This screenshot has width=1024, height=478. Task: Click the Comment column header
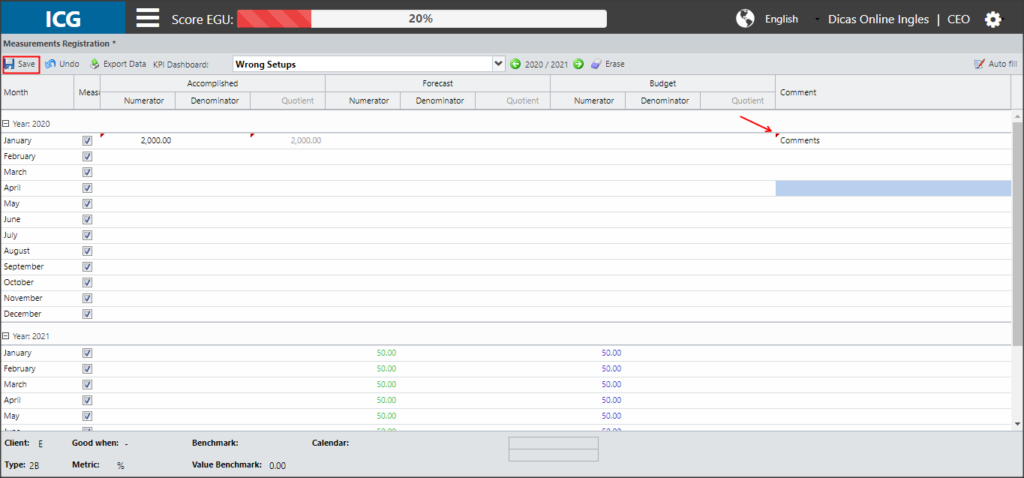coord(893,92)
